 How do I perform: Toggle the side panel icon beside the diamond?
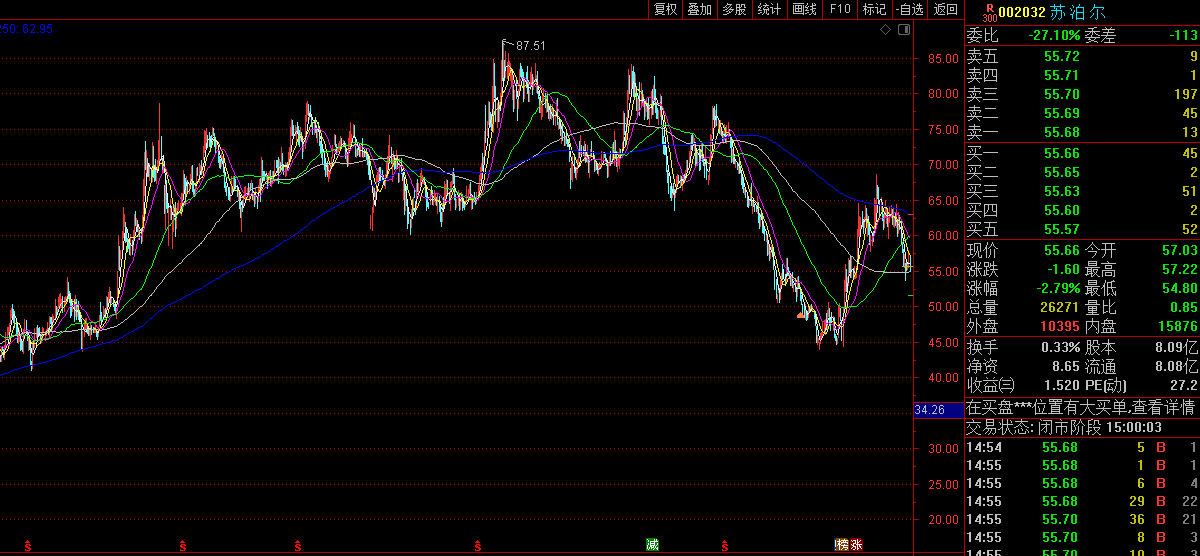pos(904,30)
